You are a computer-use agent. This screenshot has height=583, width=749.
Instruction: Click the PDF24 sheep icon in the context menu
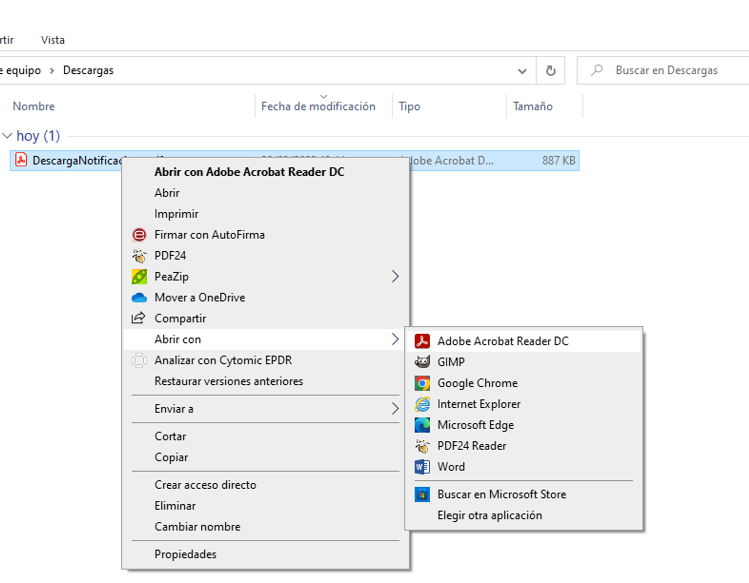click(x=139, y=256)
